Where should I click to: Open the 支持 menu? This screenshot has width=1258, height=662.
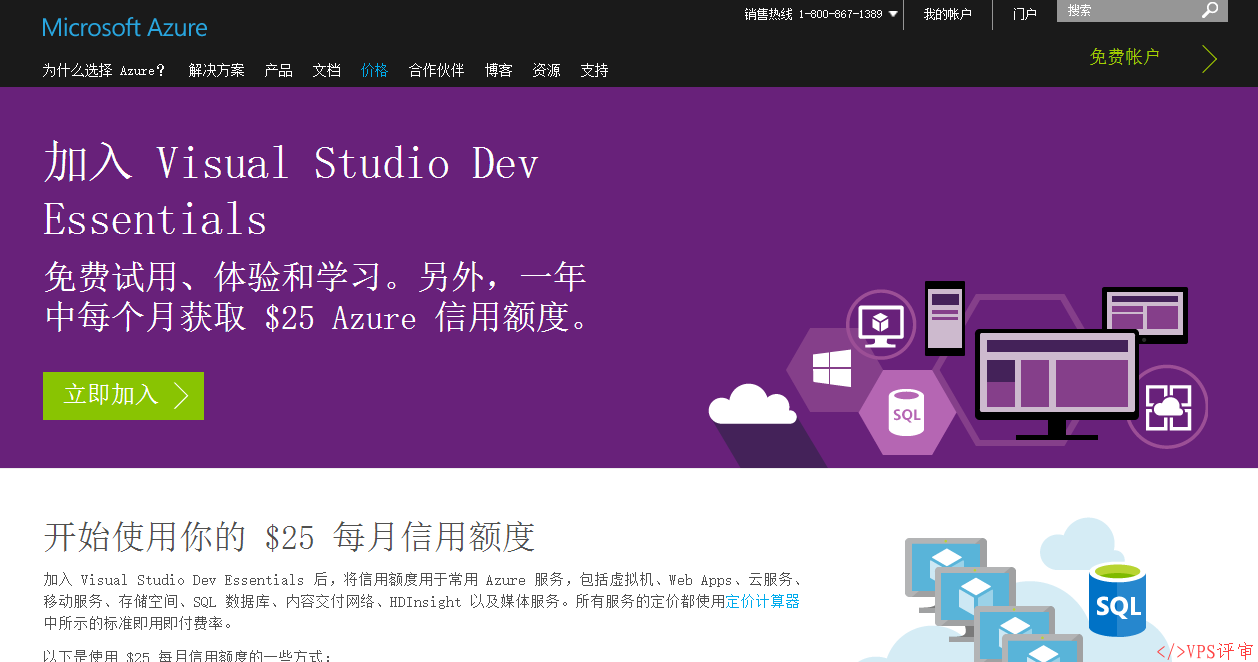[x=594, y=70]
